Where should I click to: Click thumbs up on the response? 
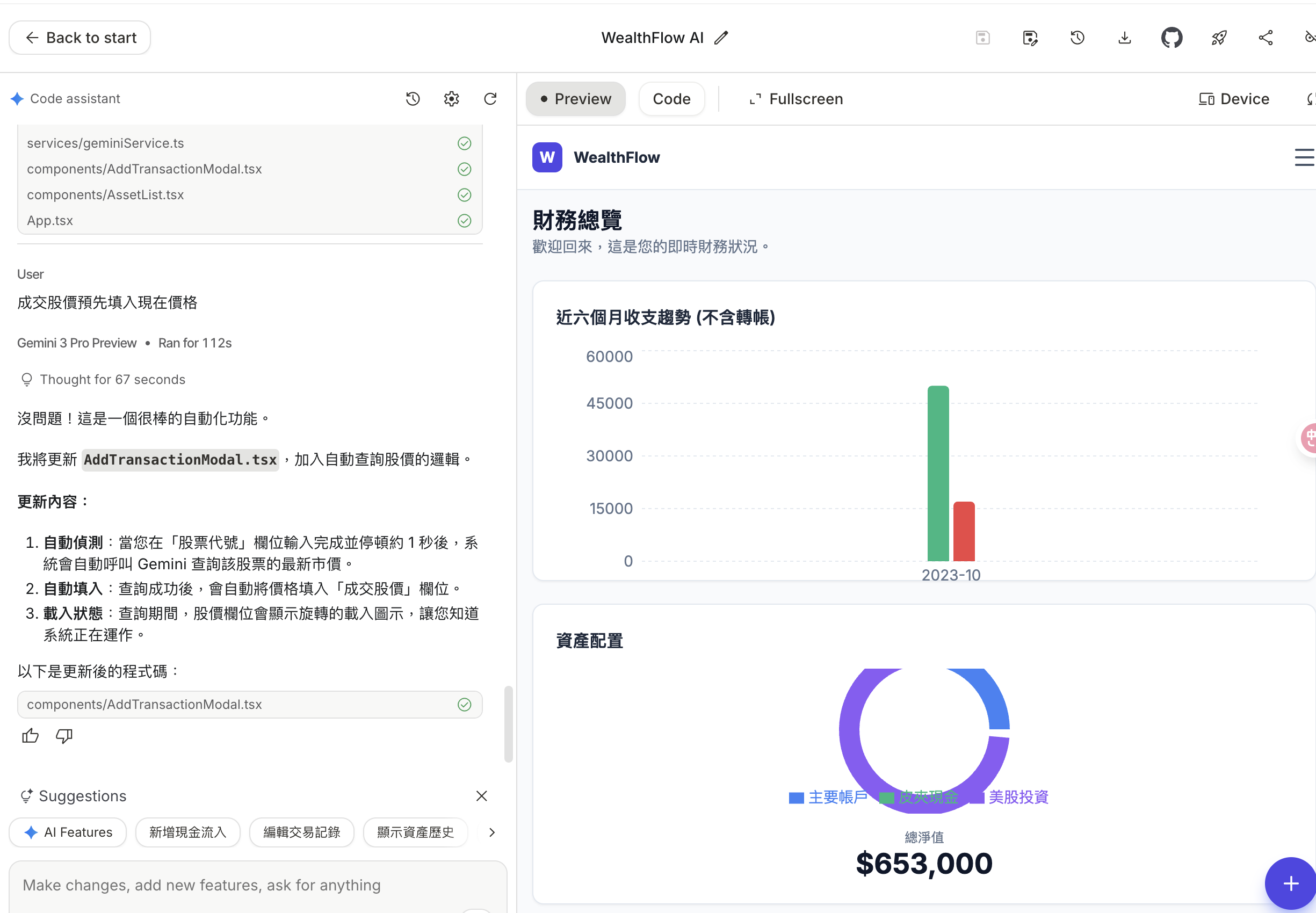(30, 736)
